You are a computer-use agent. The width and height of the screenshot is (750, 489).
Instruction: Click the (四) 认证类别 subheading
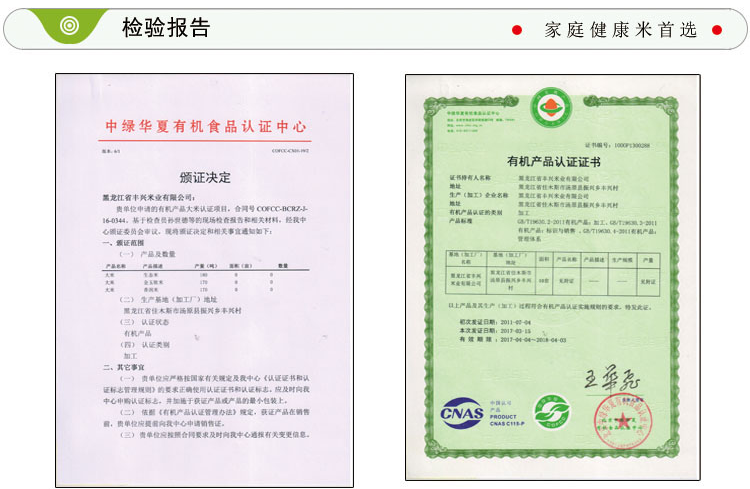point(144,345)
